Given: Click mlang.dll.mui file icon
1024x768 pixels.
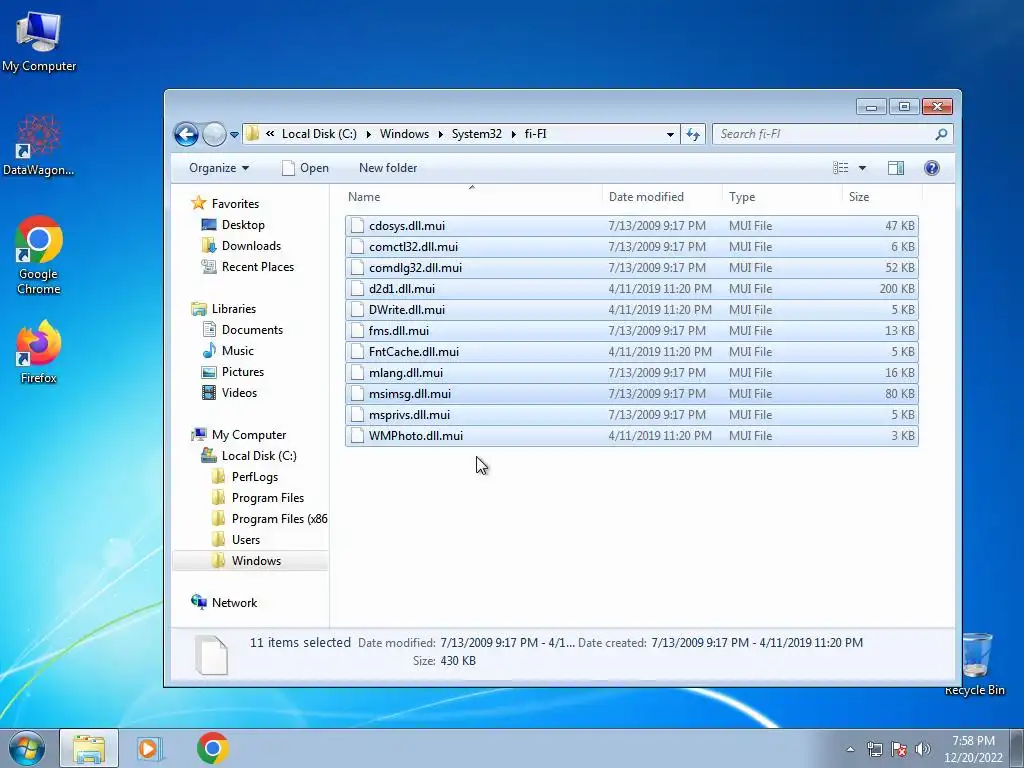Looking at the screenshot, I should tap(357, 373).
